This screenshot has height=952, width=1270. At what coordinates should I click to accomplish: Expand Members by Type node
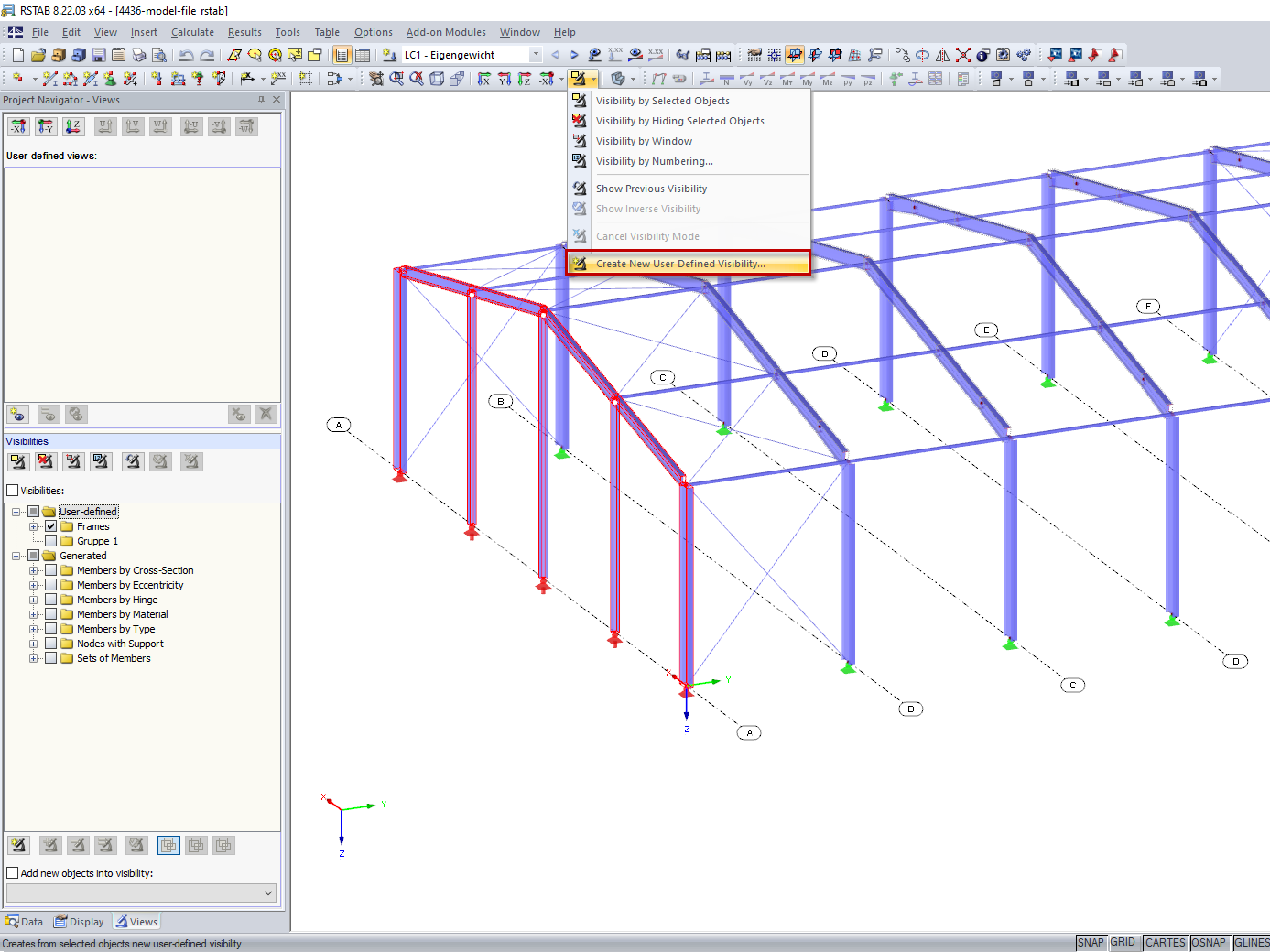[33, 629]
